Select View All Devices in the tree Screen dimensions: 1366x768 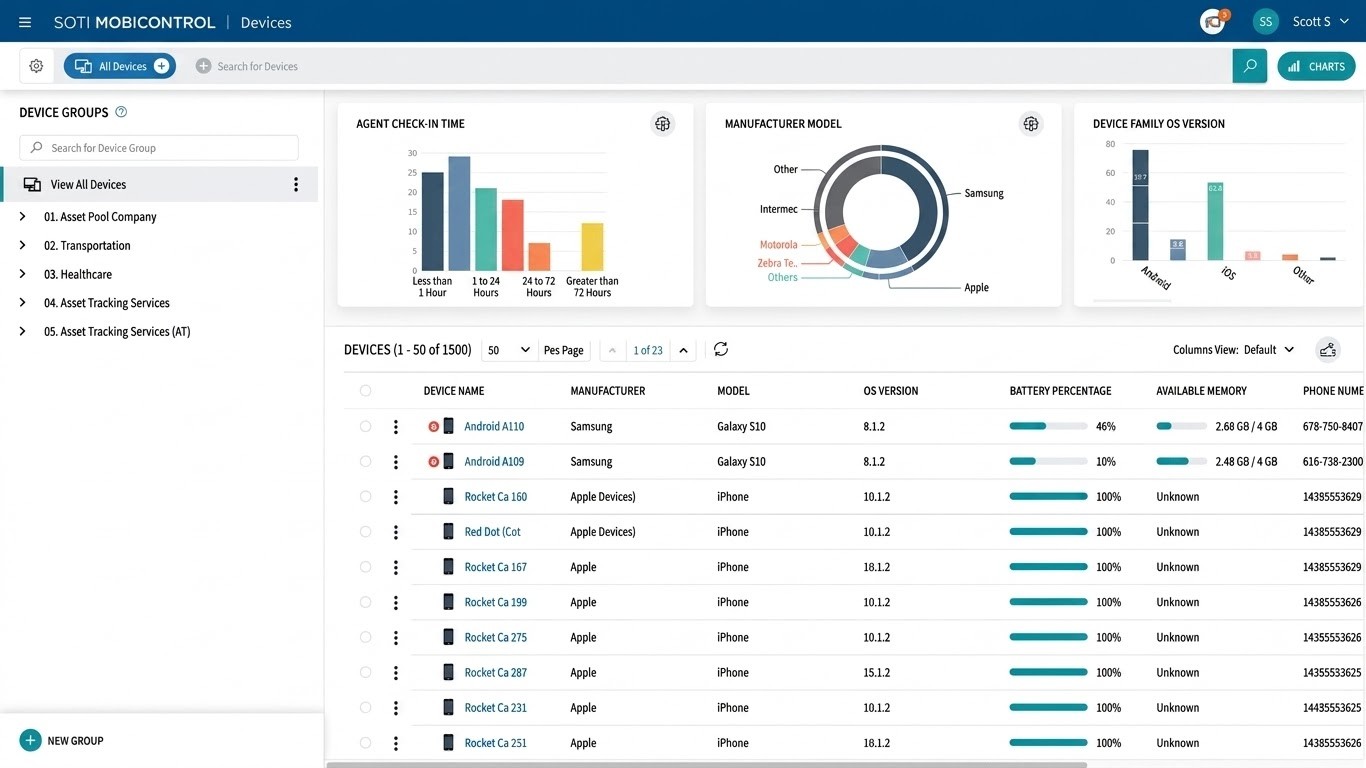(x=160, y=184)
